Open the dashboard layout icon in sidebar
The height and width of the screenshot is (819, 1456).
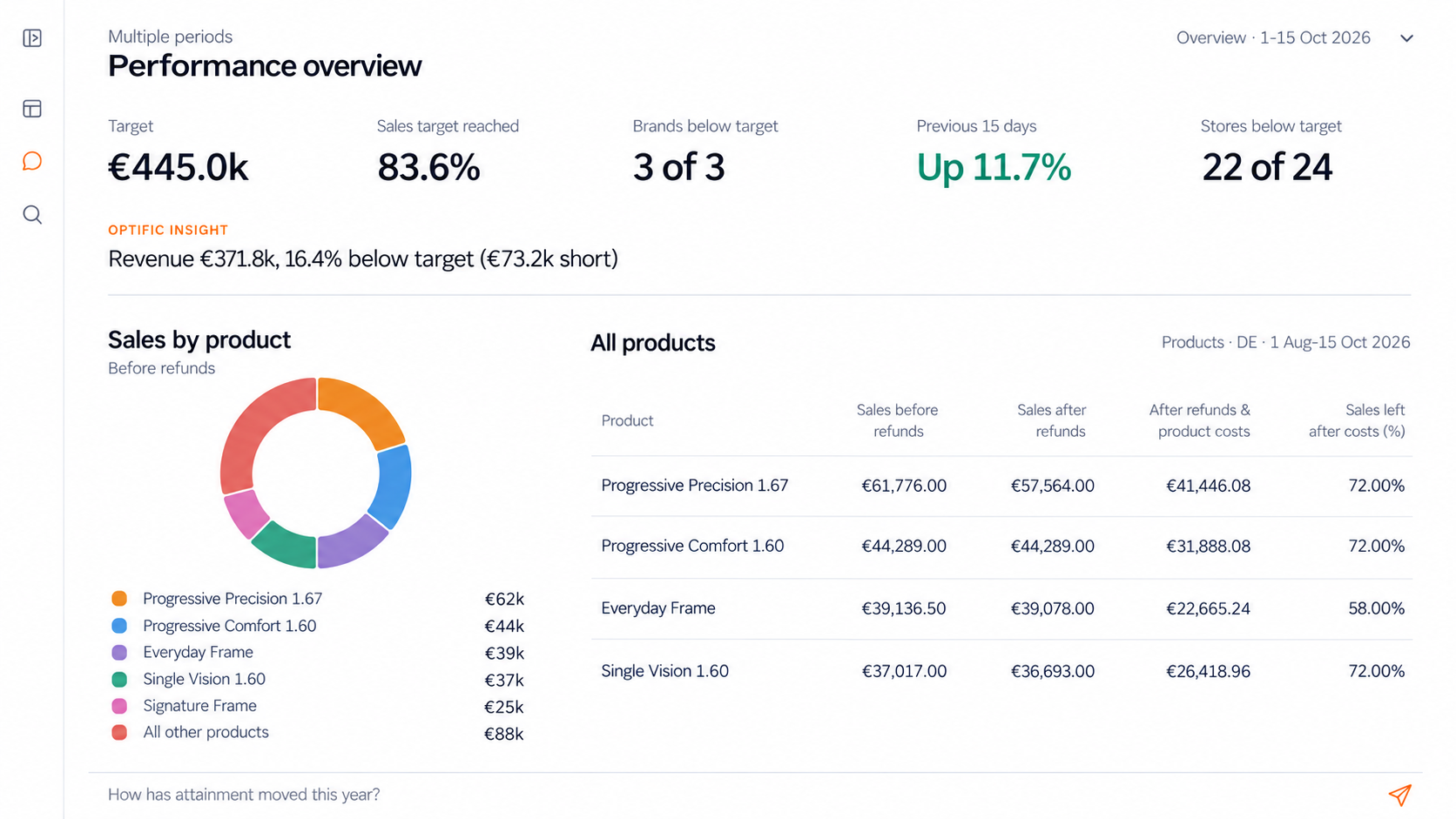(x=32, y=109)
